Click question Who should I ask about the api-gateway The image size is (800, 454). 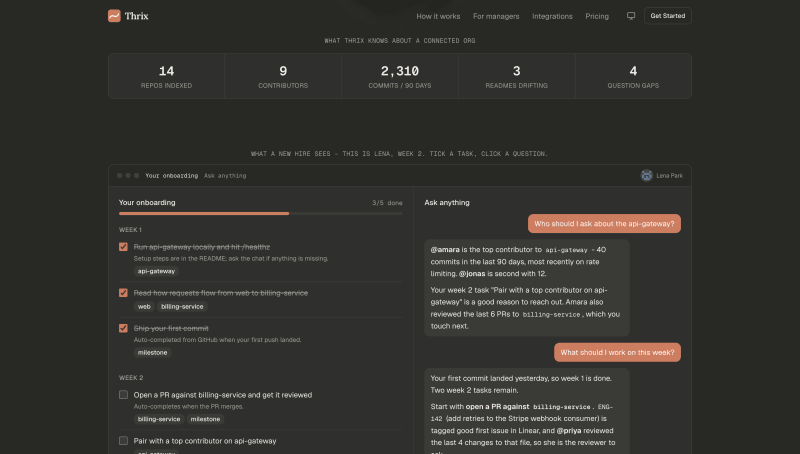click(x=604, y=223)
